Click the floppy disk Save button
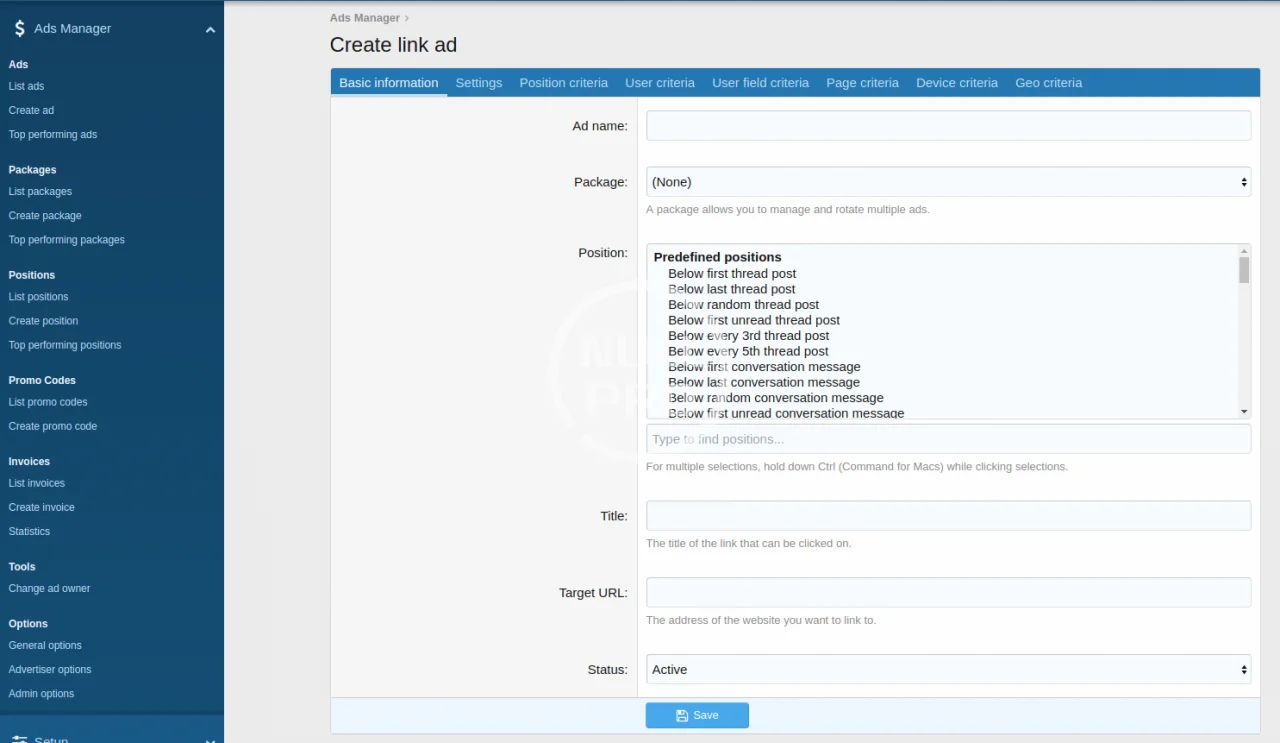The image size is (1280, 743). [697, 715]
